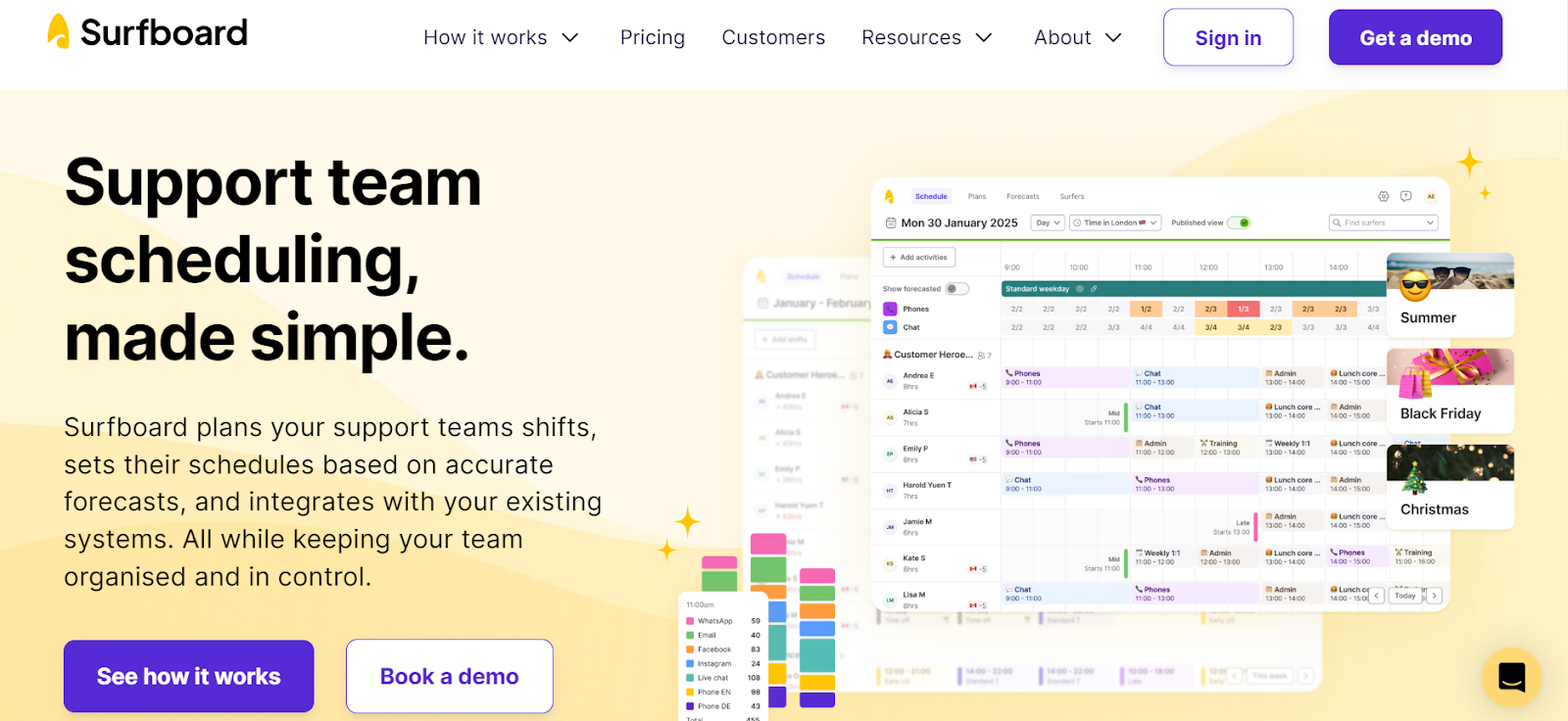The image size is (1568, 721).
Task: Click the red 1/3 Phones staffing cell
Action: 1243,309
